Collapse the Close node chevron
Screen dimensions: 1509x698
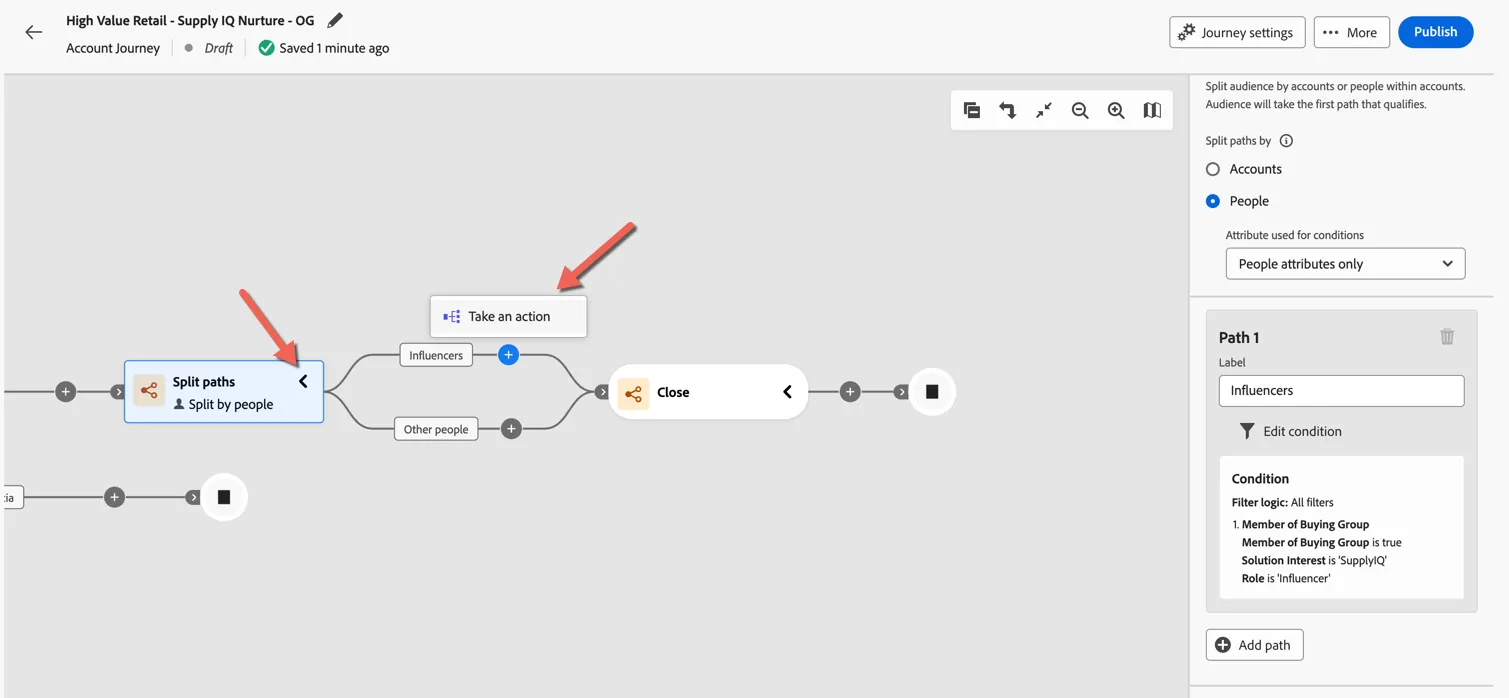coord(787,392)
